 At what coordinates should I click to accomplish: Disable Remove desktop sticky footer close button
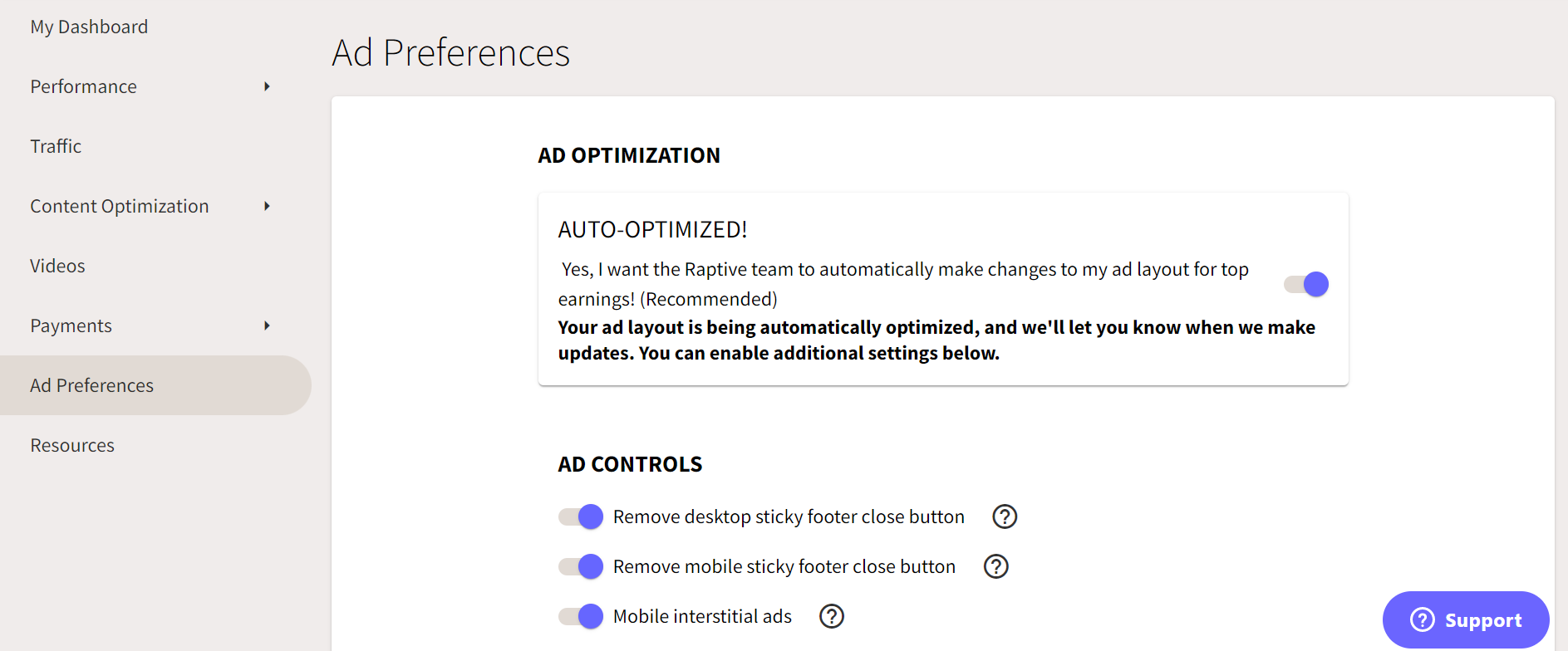click(x=581, y=516)
